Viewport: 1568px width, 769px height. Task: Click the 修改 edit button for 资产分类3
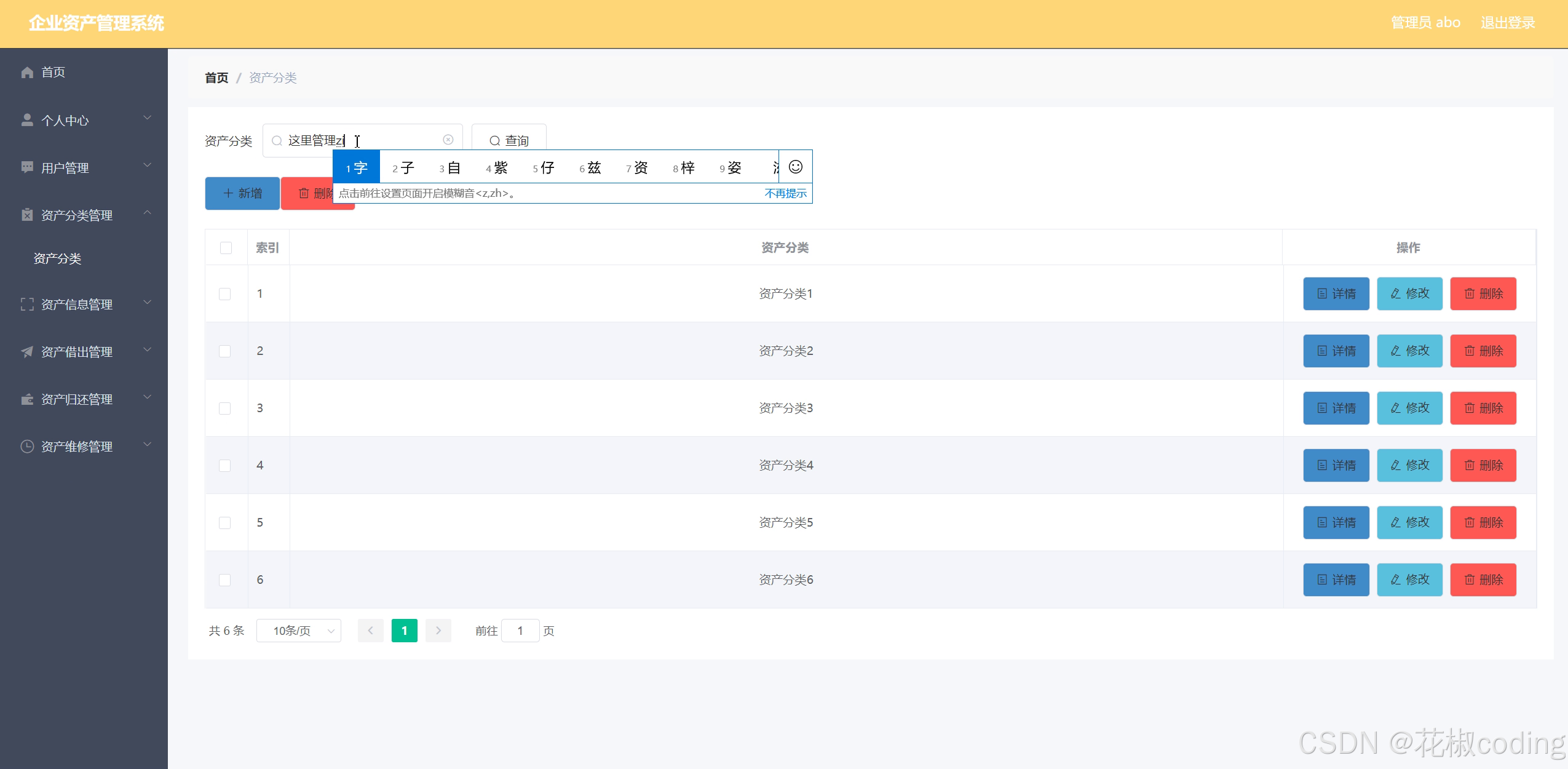(x=1409, y=408)
